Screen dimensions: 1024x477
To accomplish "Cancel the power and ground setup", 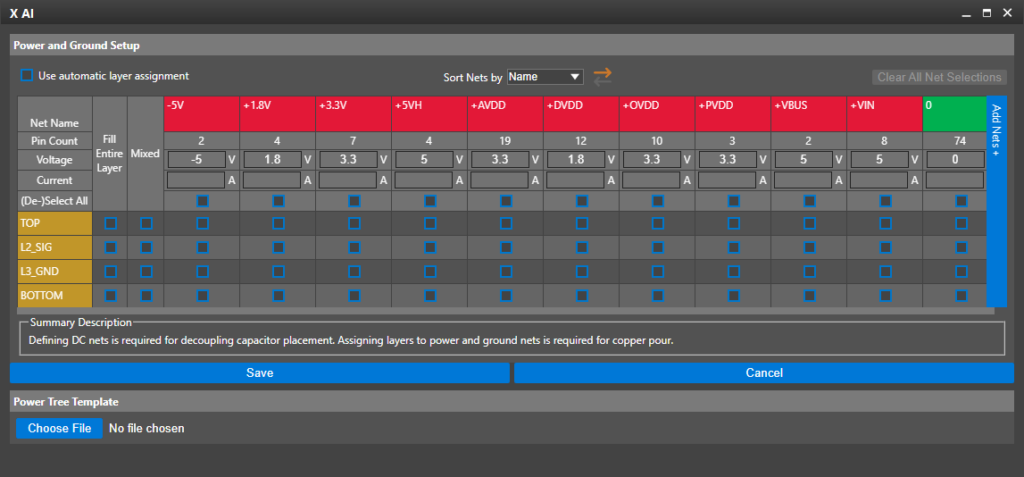I will (x=764, y=373).
